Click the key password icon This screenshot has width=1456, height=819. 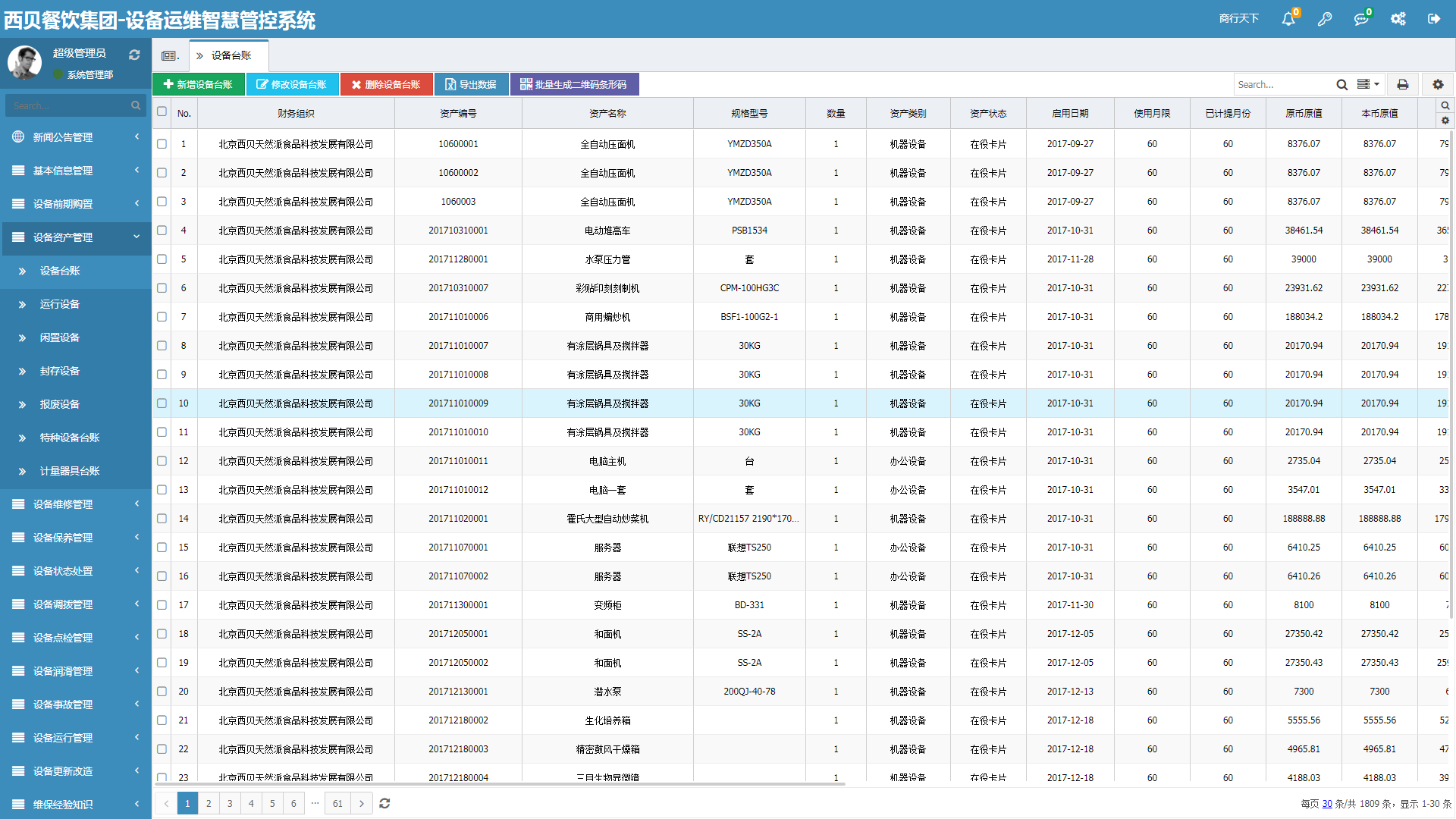(x=1325, y=19)
